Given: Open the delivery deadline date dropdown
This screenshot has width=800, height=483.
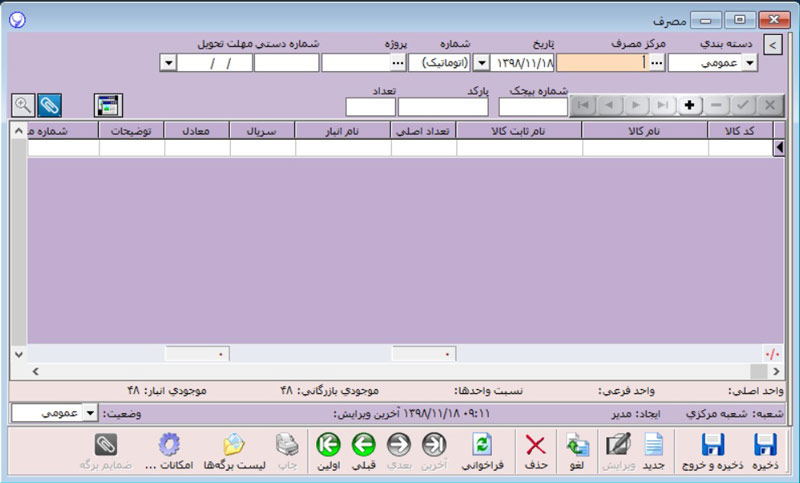Looking at the screenshot, I should [168, 63].
